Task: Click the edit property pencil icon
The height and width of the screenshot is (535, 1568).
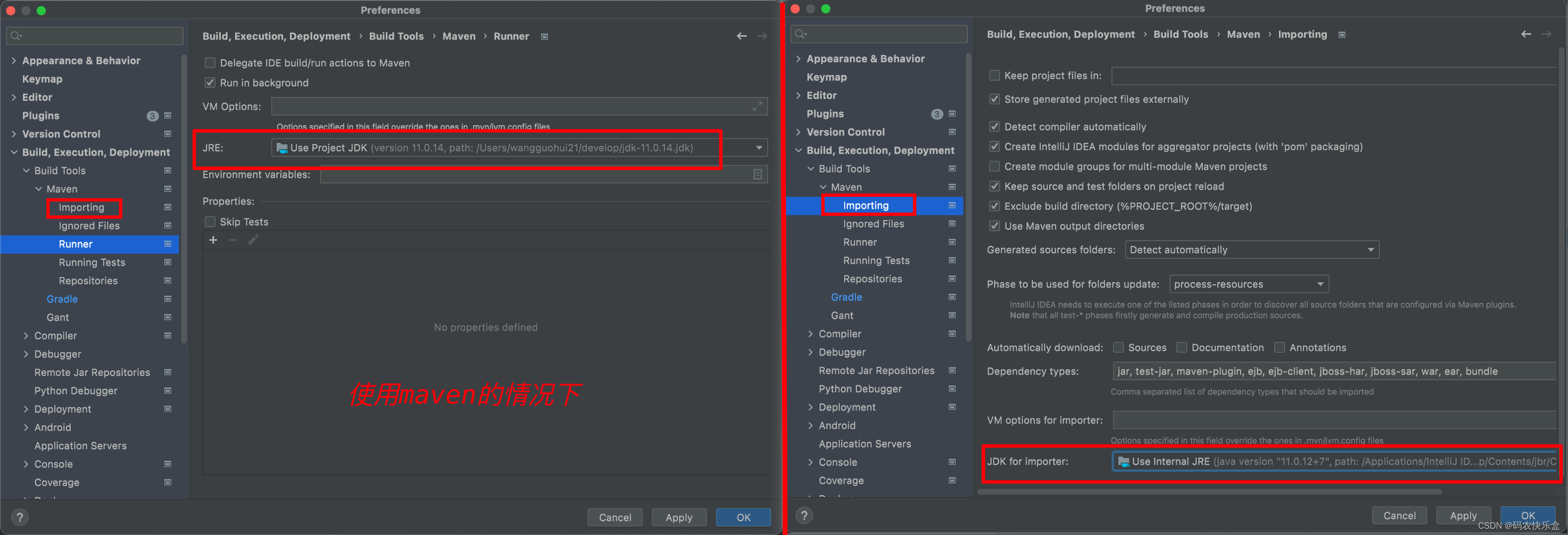Action: point(253,240)
